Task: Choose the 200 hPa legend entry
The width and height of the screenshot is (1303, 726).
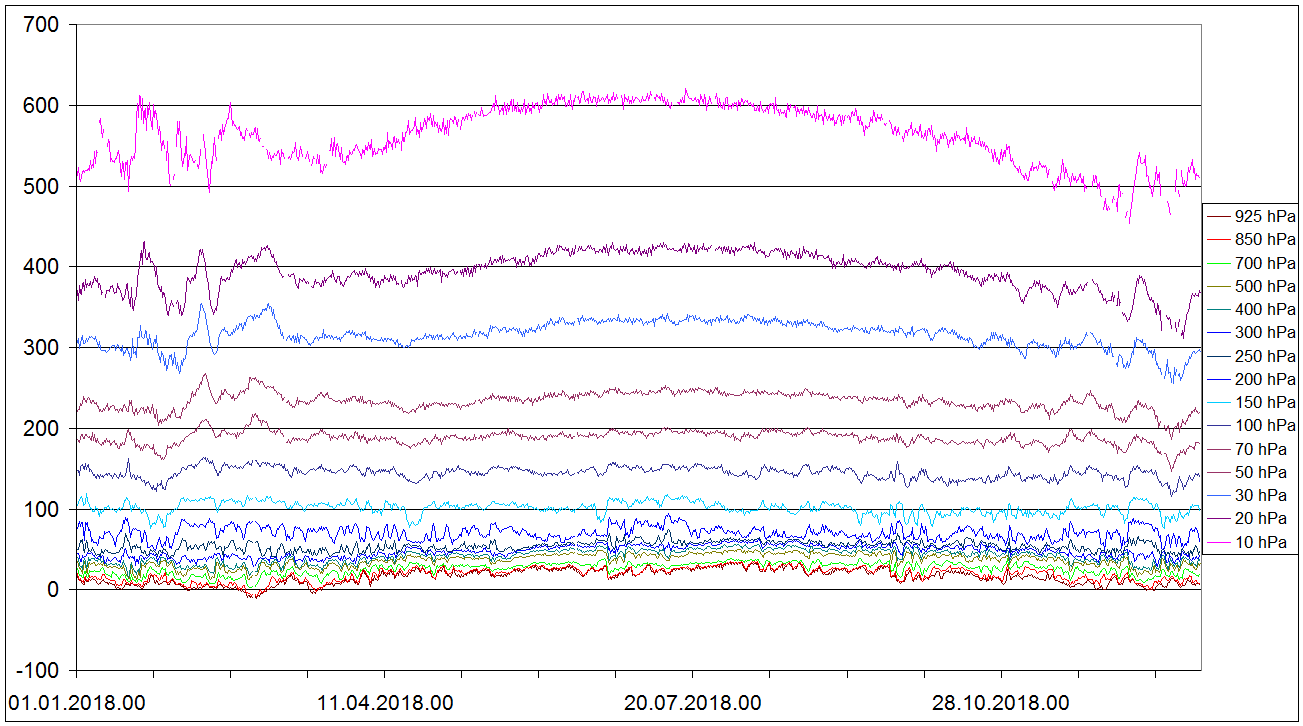Action: [1265, 379]
